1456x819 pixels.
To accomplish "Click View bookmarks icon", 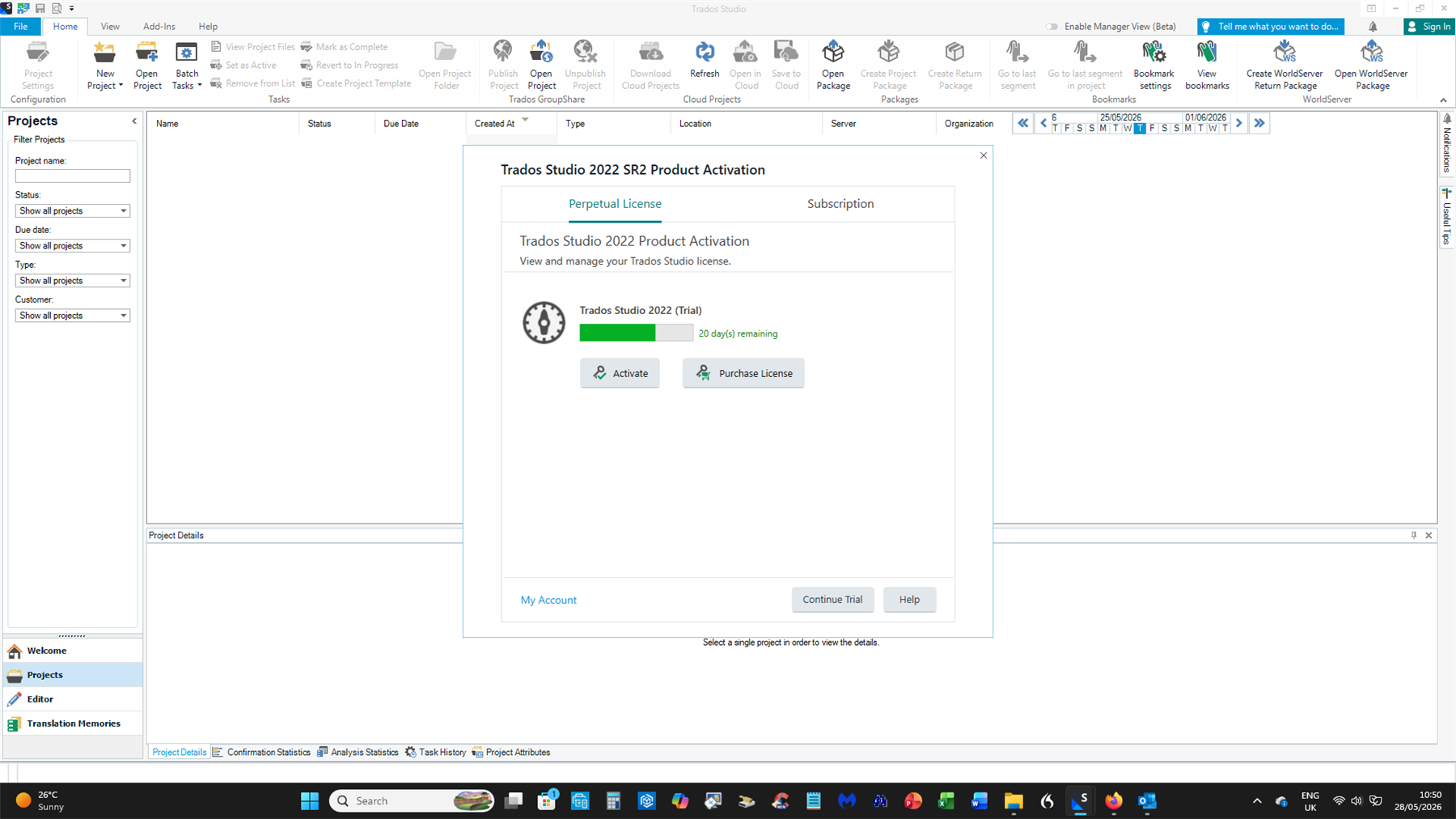I will tap(1207, 66).
